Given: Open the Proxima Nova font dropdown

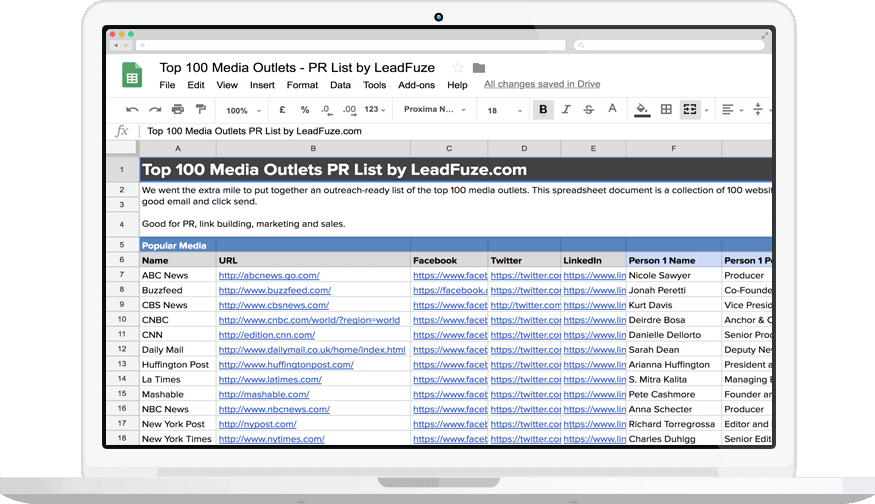Looking at the screenshot, I should [x=434, y=109].
